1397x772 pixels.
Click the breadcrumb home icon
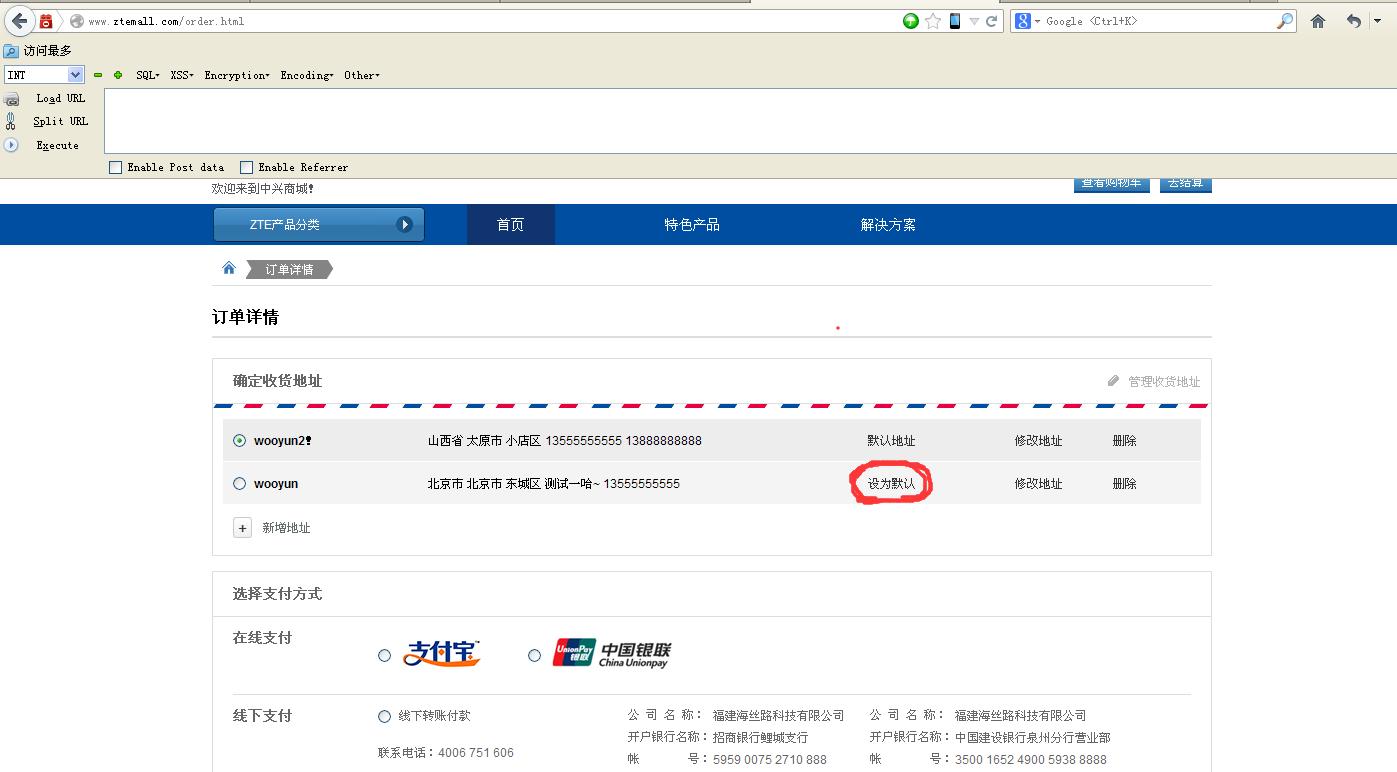pos(229,268)
